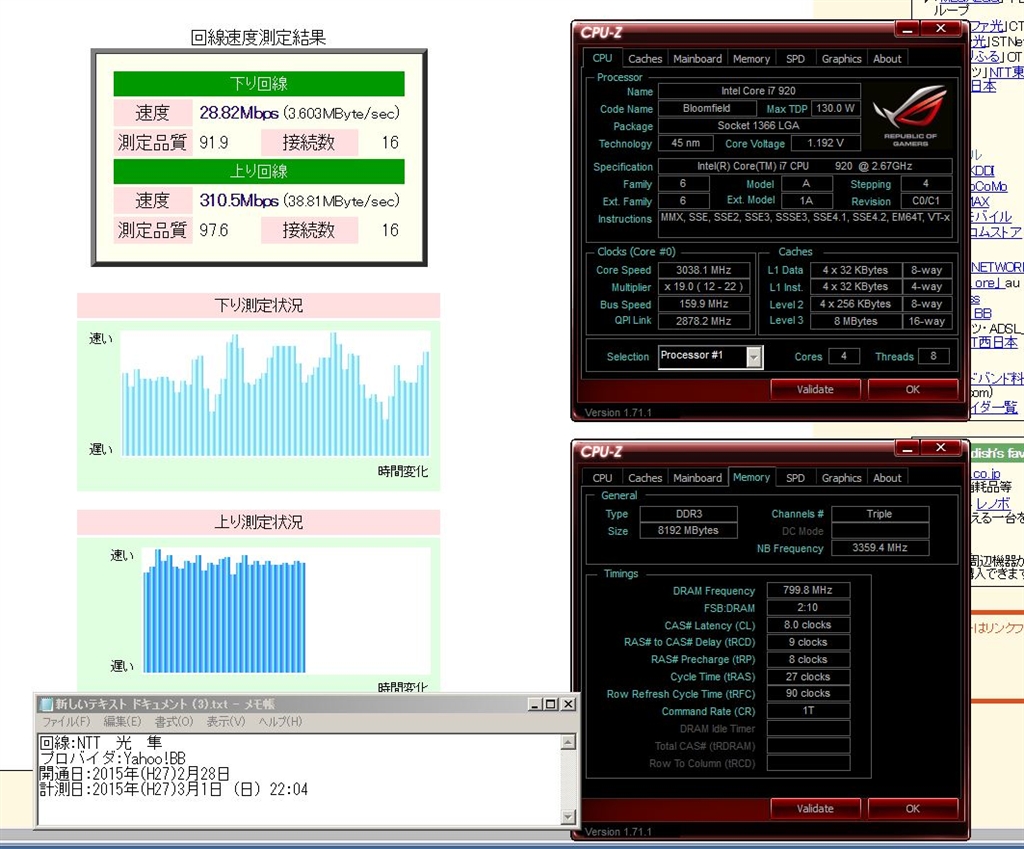Viewport: 1024px width, 849px height.
Task: Click Validate in the upper CPU-Z window
Action: (x=815, y=389)
